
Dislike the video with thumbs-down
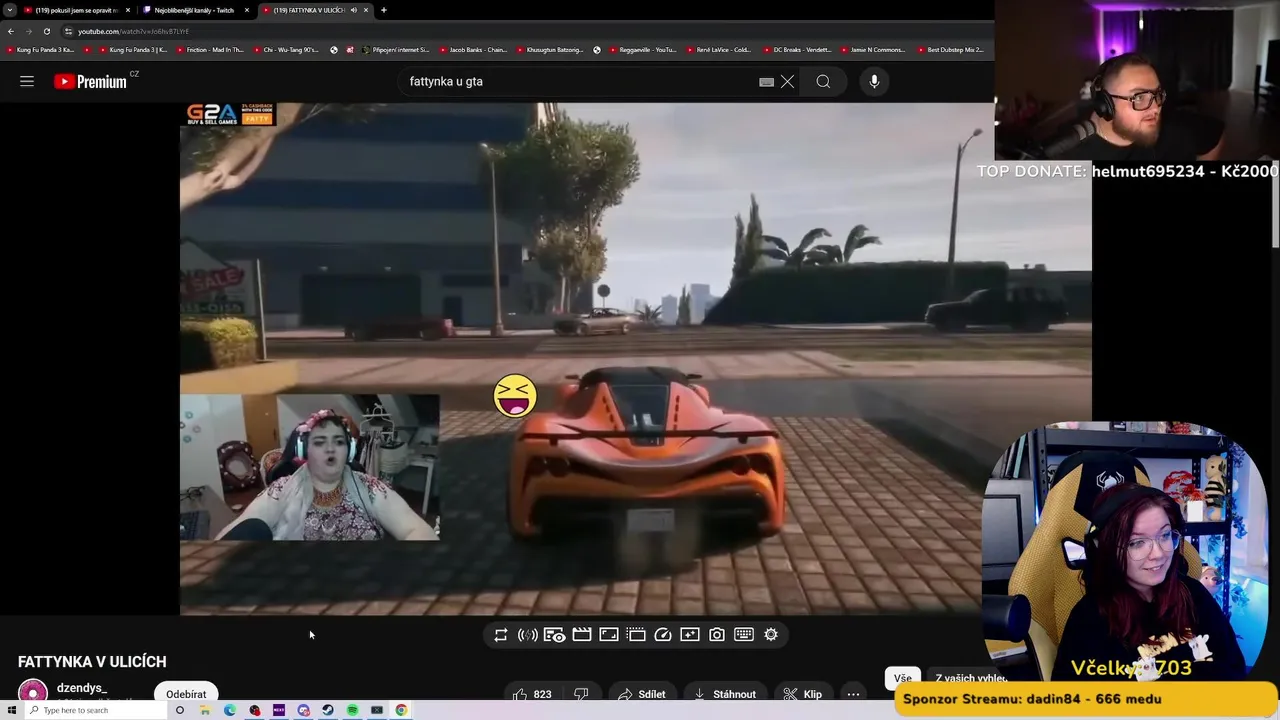click(x=581, y=694)
